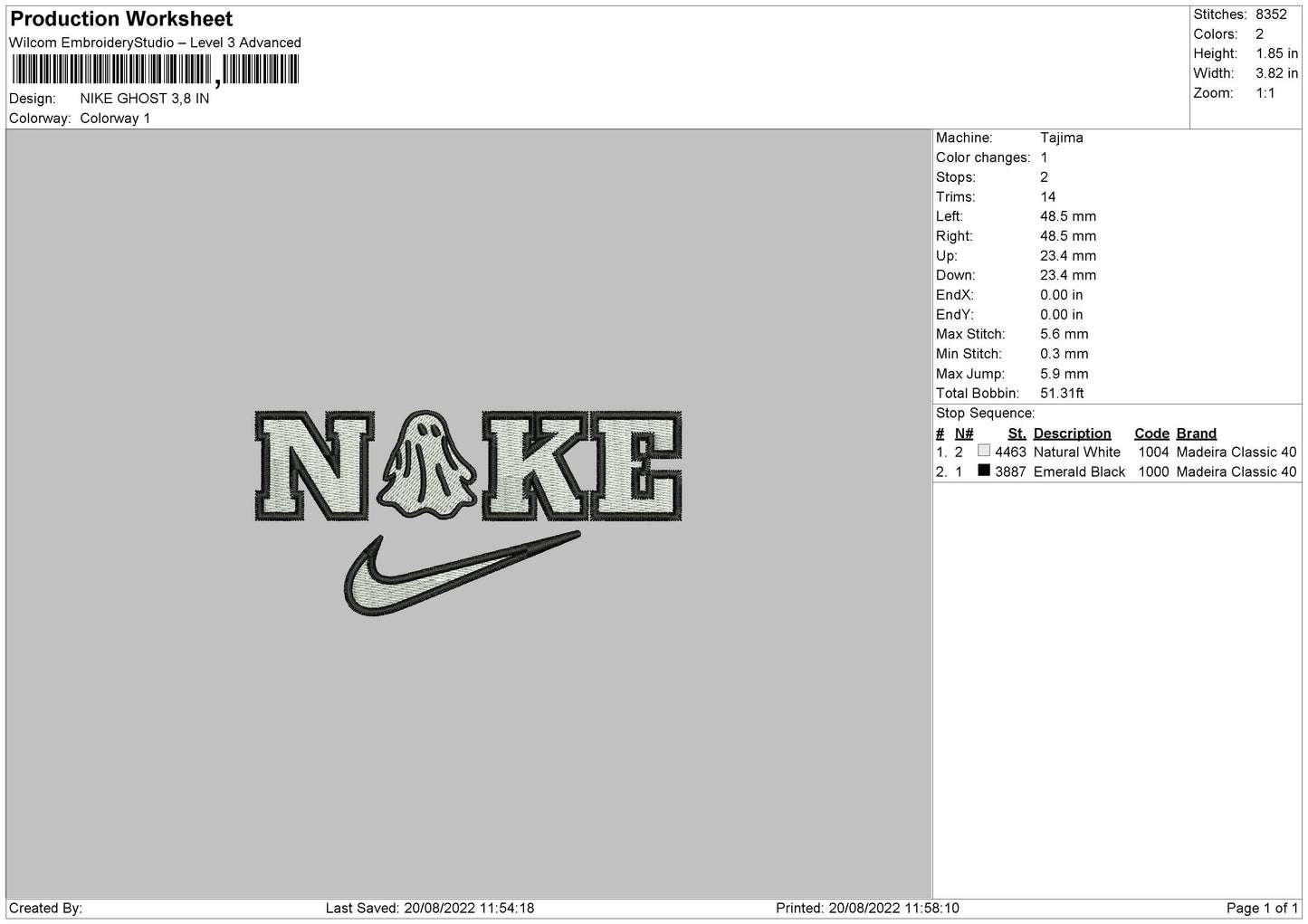Click the 'N#' column header

point(964,433)
